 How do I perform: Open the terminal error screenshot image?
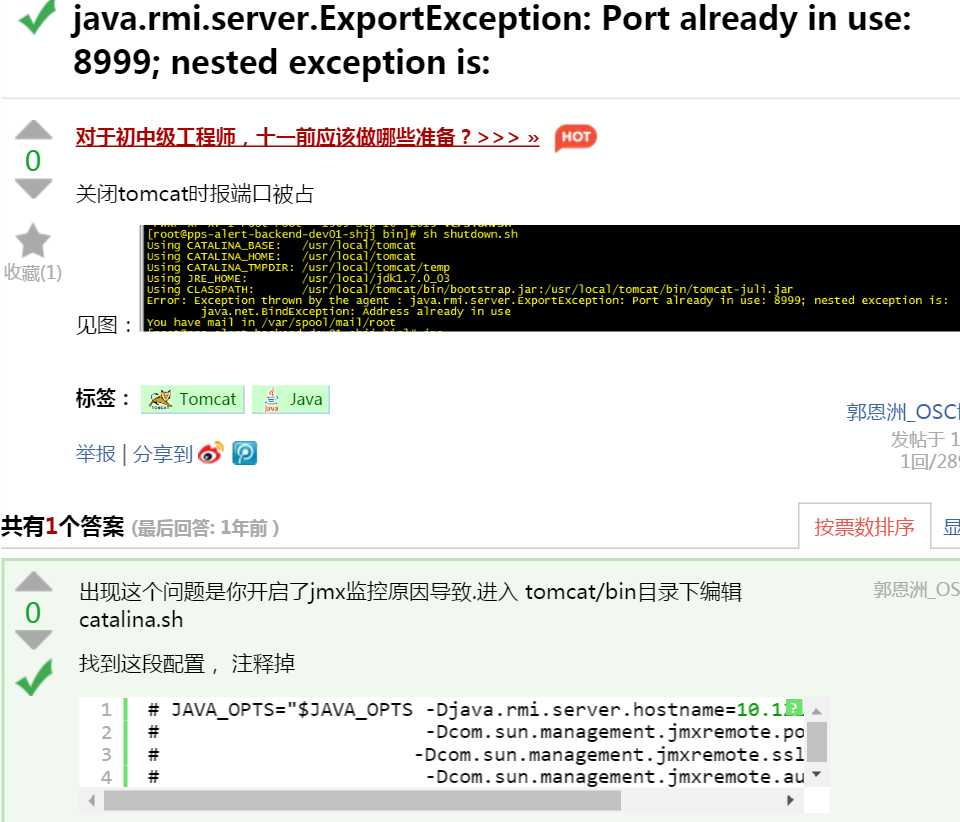click(550, 278)
